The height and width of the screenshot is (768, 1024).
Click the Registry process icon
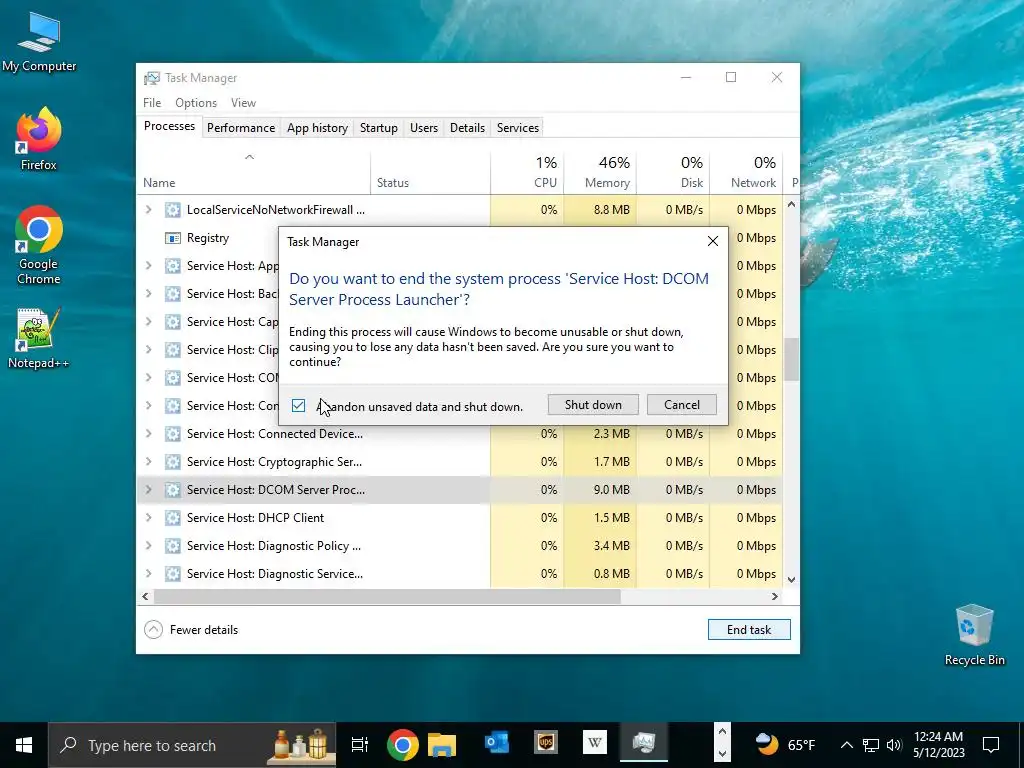(172, 238)
